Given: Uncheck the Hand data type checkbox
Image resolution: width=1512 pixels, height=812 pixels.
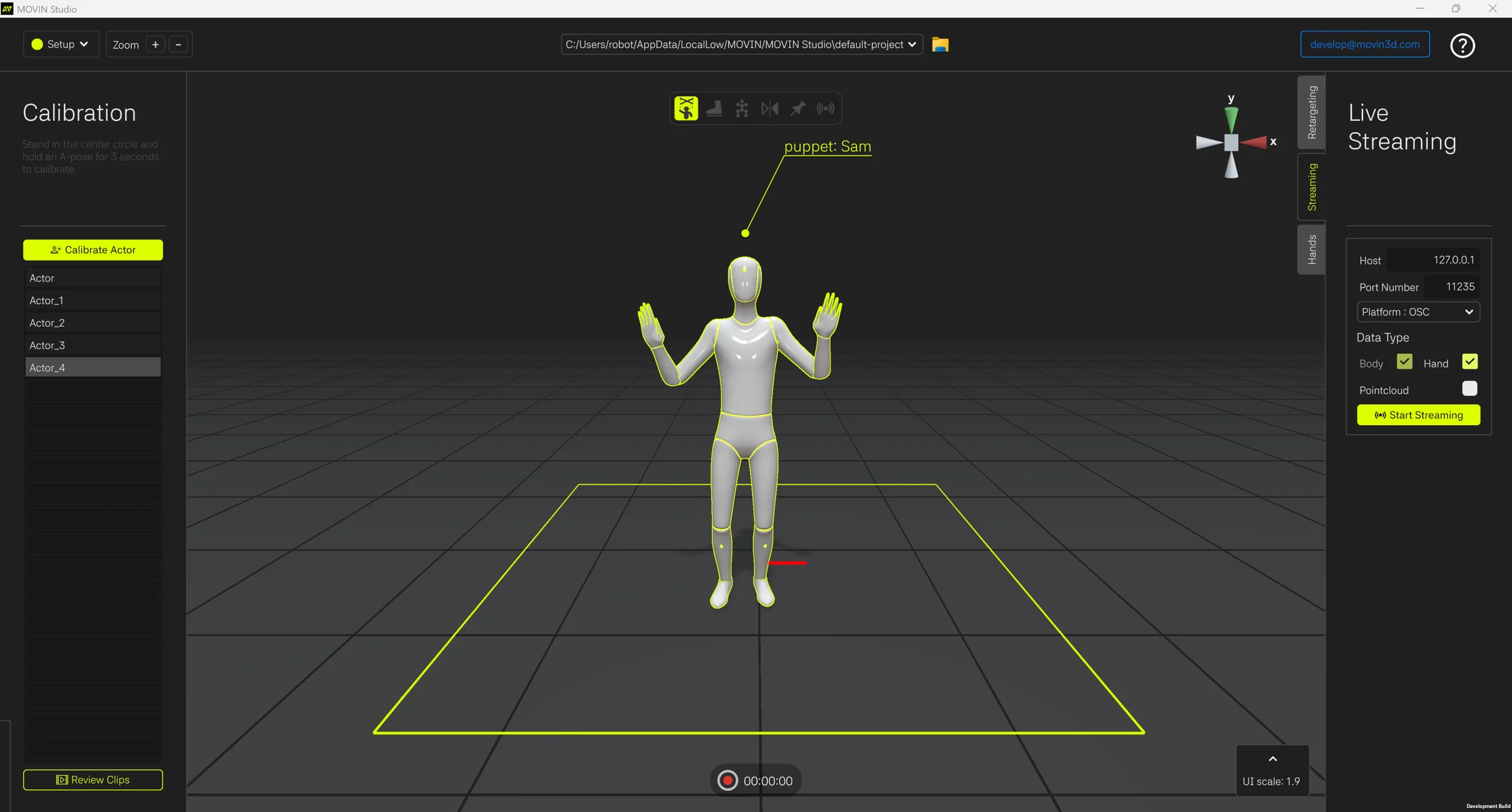Looking at the screenshot, I should pos(1469,362).
